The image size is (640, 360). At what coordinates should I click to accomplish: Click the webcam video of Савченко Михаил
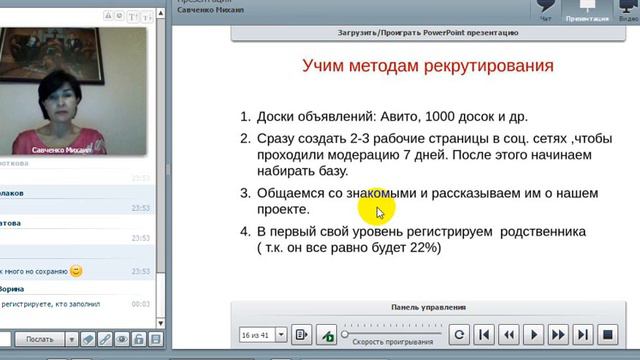coord(73,91)
